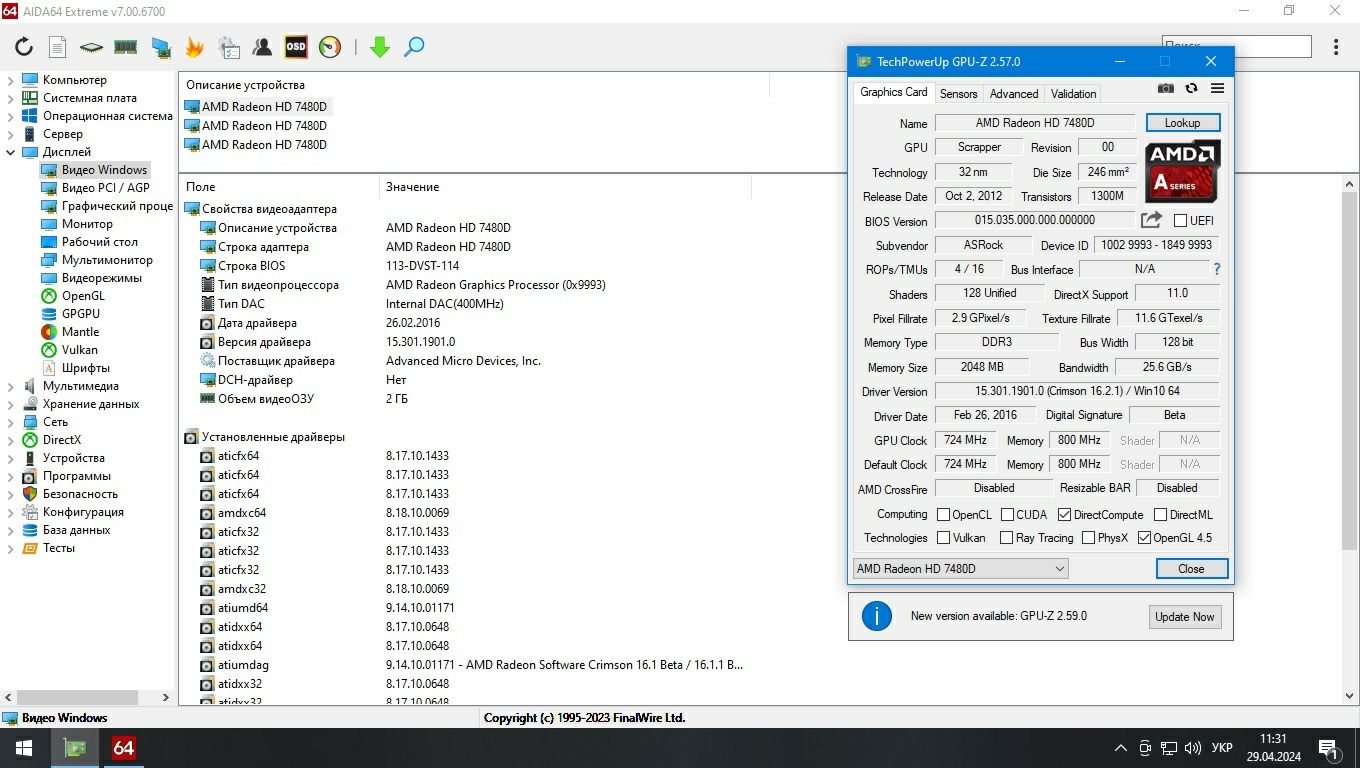This screenshot has height=768, width=1360.
Task: Toggle the PhysX checkbox
Action: point(1088,538)
